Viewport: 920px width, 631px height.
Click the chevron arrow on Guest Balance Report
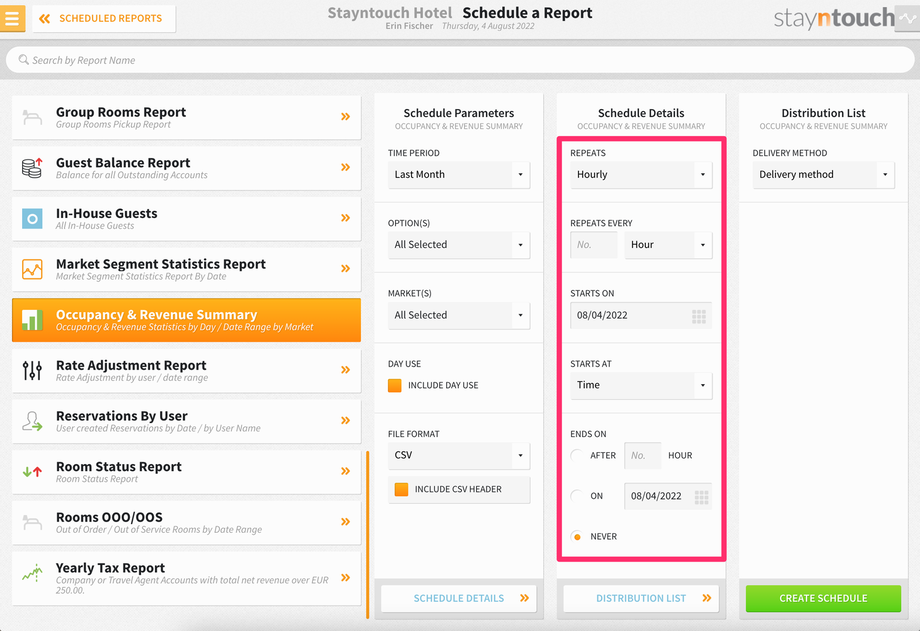(x=346, y=167)
